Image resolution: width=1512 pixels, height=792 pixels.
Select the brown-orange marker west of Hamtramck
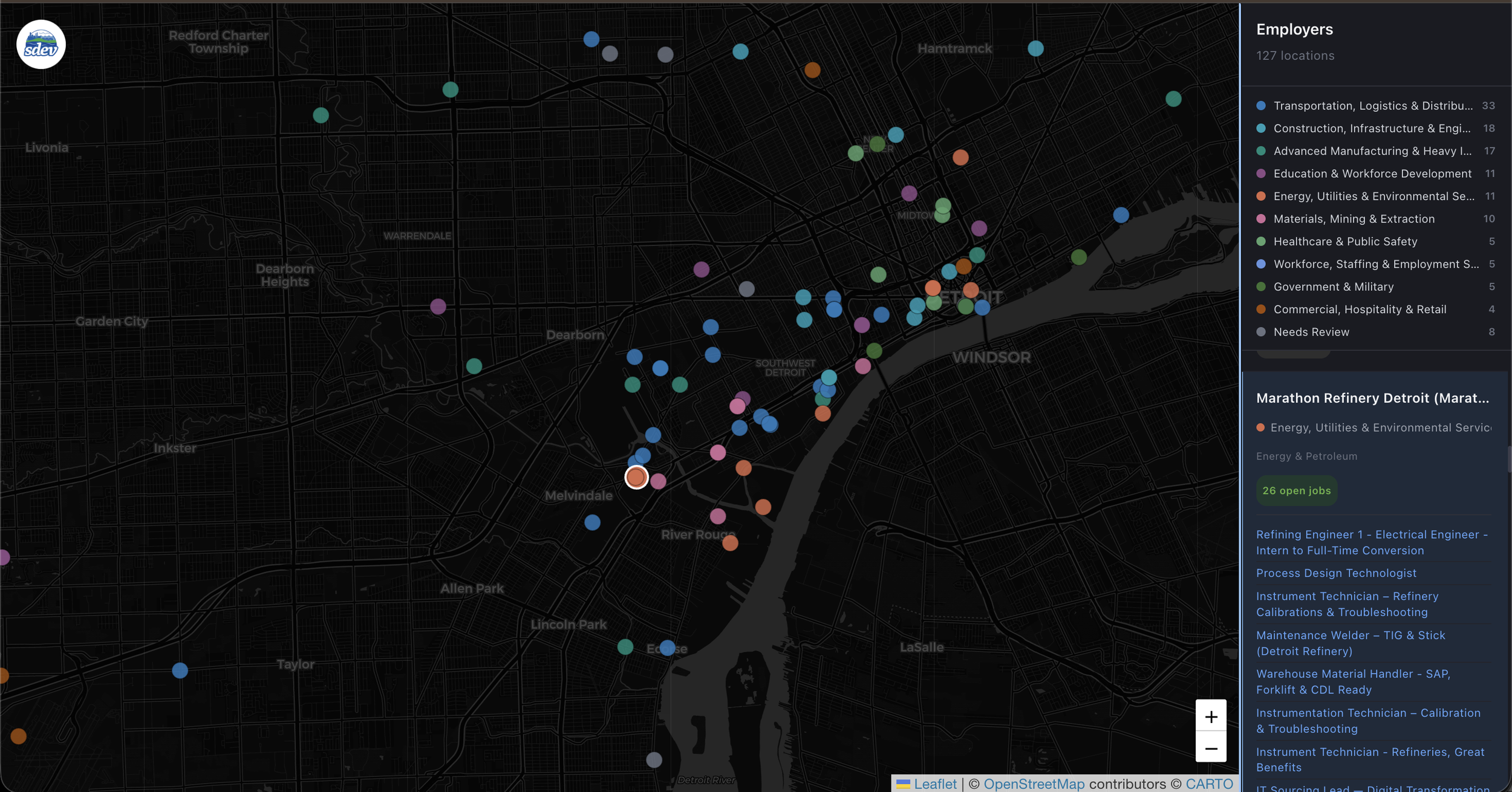[812, 70]
